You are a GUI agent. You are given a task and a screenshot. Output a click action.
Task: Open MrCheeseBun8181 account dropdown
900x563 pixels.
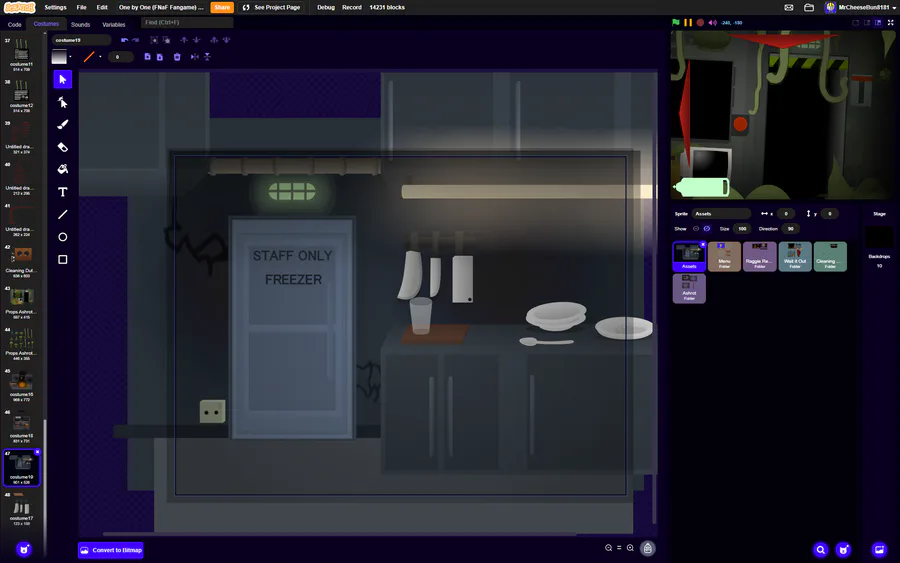tap(860, 7)
